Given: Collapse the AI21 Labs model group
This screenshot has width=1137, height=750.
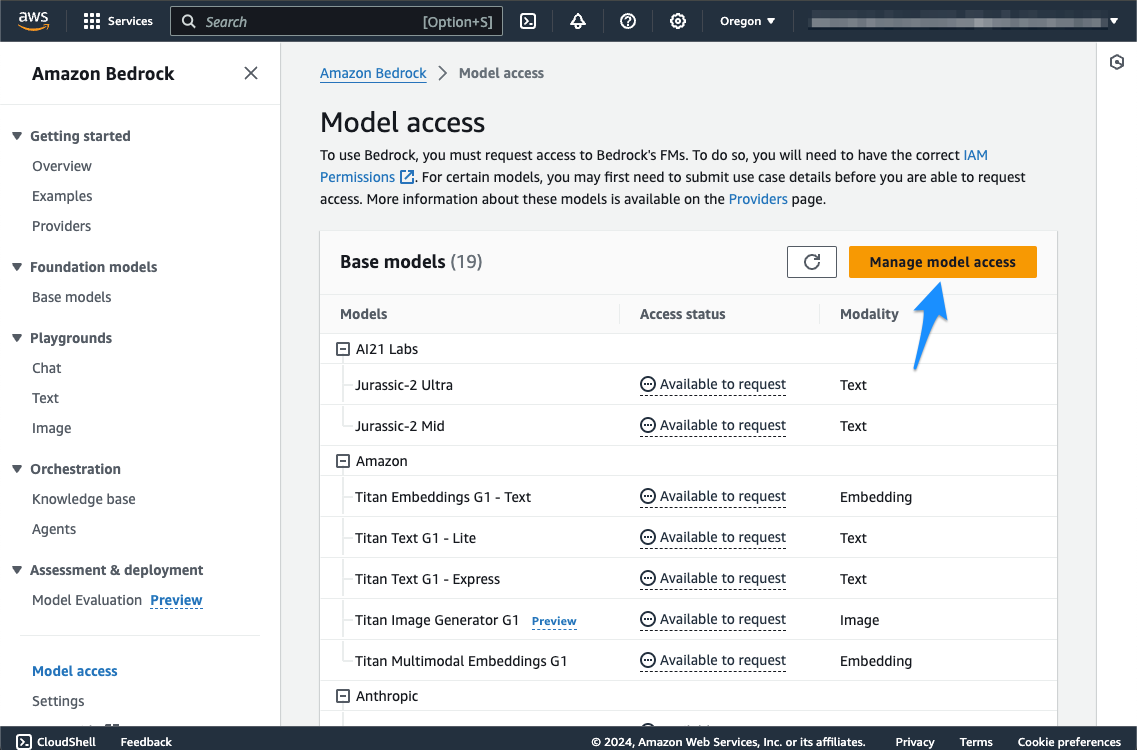Looking at the screenshot, I should pyautogui.click(x=342, y=349).
